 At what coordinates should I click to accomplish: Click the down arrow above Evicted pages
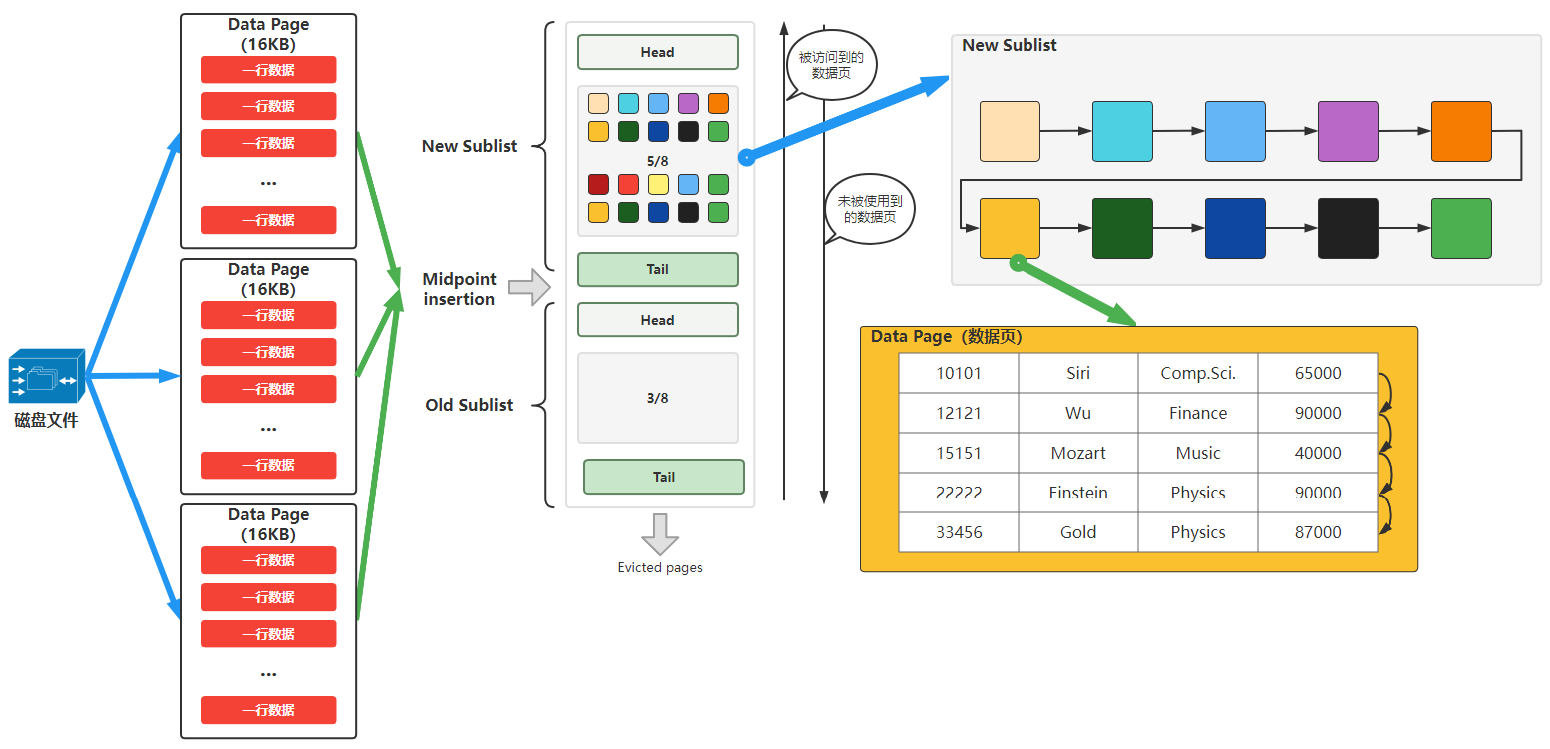pos(660,534)
